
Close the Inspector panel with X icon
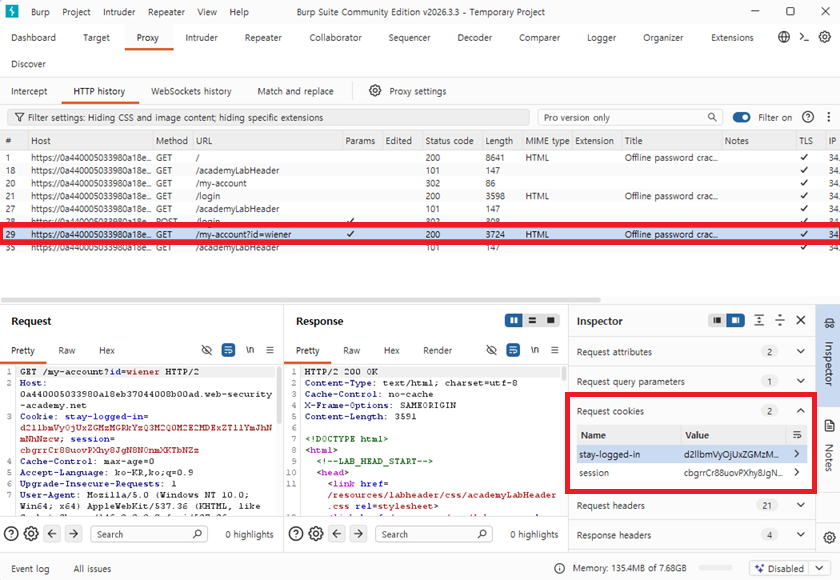(801, 320)
